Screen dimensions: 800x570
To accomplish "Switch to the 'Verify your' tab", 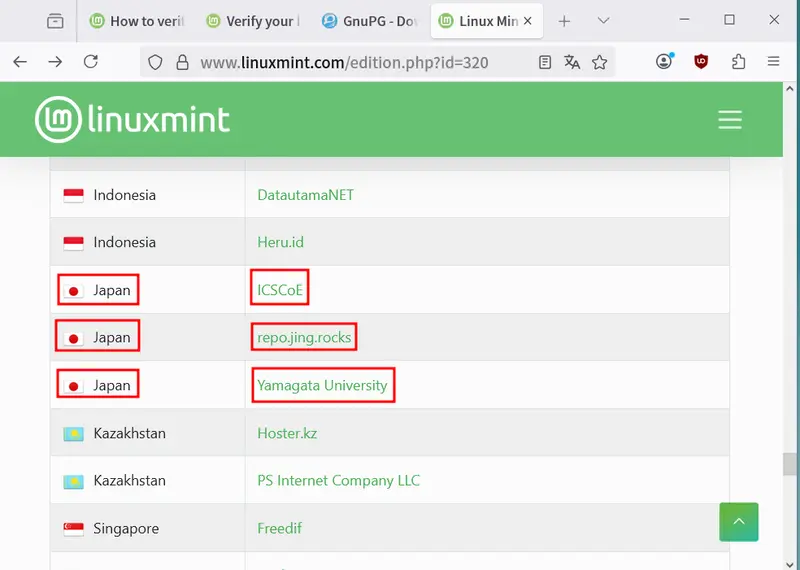I will click(x=253, y=21).
